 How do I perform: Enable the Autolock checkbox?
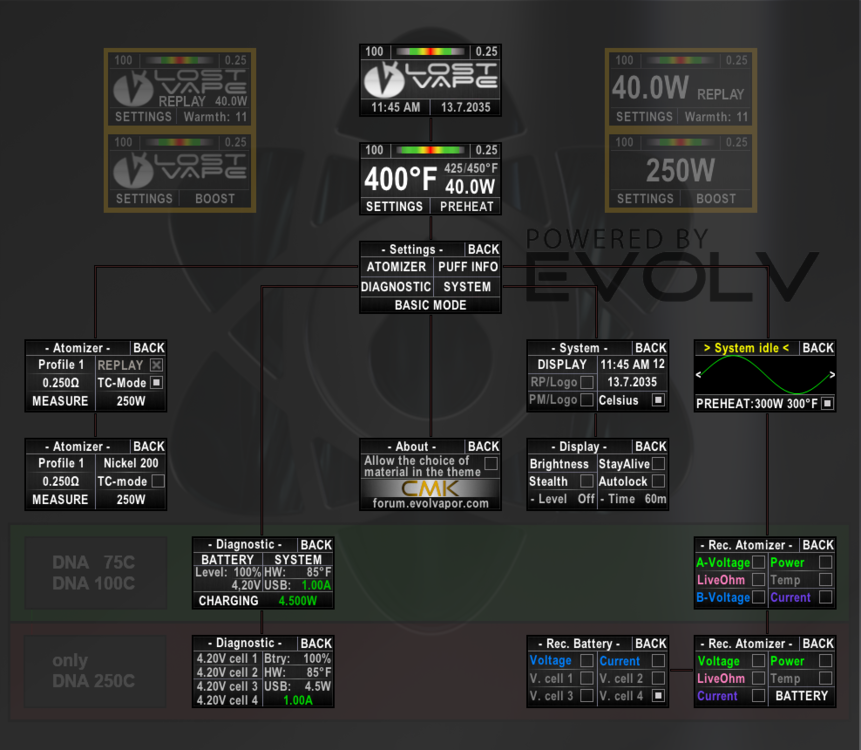[x=658, y=481]
